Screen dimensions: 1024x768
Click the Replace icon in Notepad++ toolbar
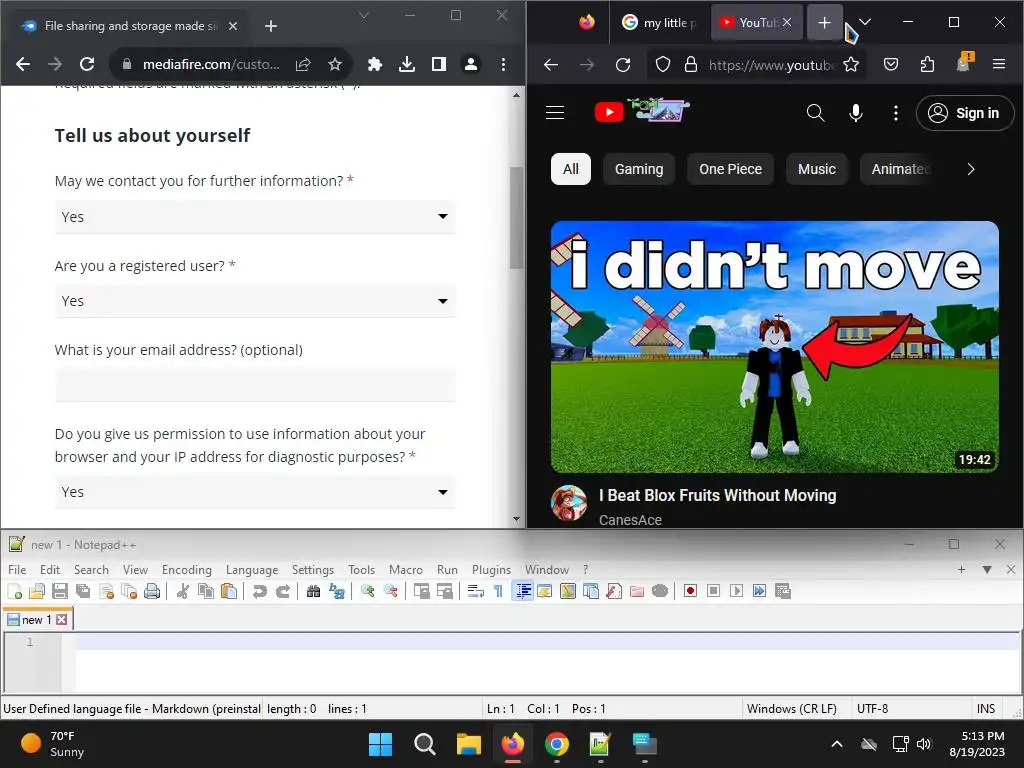[337, 592]
